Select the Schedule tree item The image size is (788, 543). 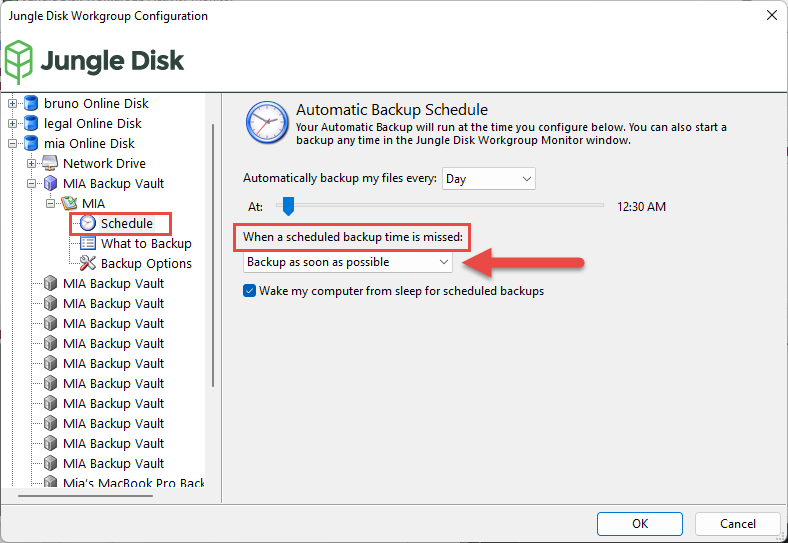(x=127, y=223)
